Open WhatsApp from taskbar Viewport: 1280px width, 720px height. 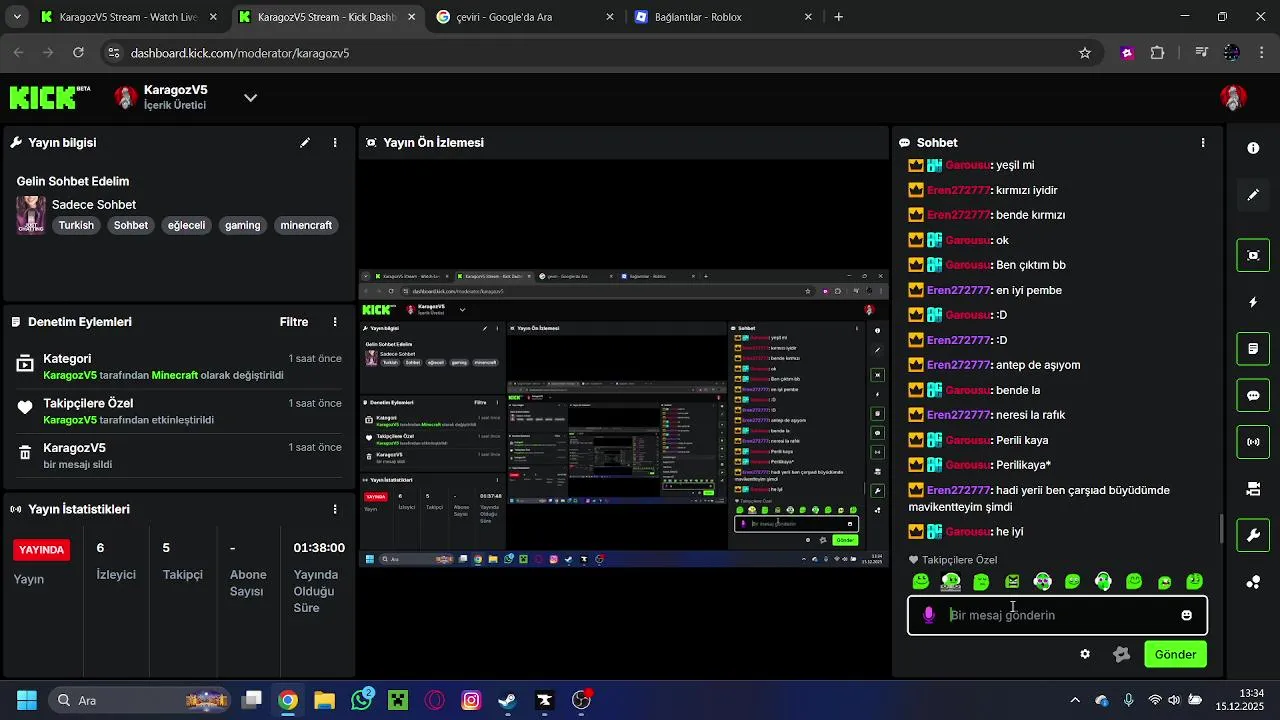pos(362,700)
